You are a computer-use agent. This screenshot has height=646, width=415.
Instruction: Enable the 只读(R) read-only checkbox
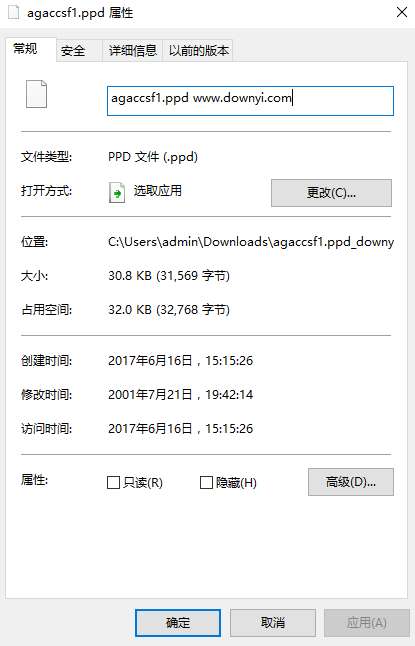(113, 482)
